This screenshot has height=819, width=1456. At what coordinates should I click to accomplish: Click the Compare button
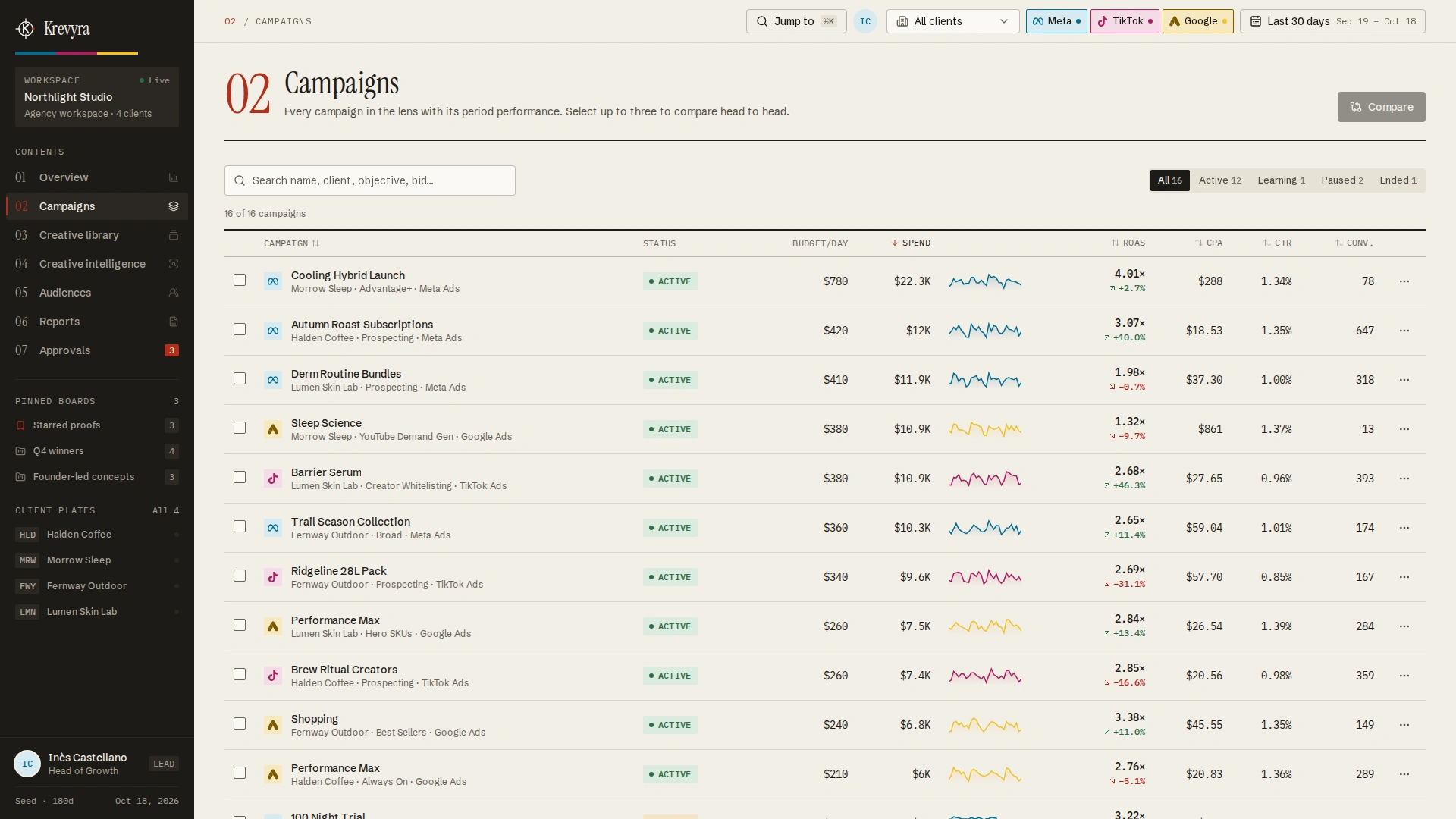click(x=1381, y=107)
